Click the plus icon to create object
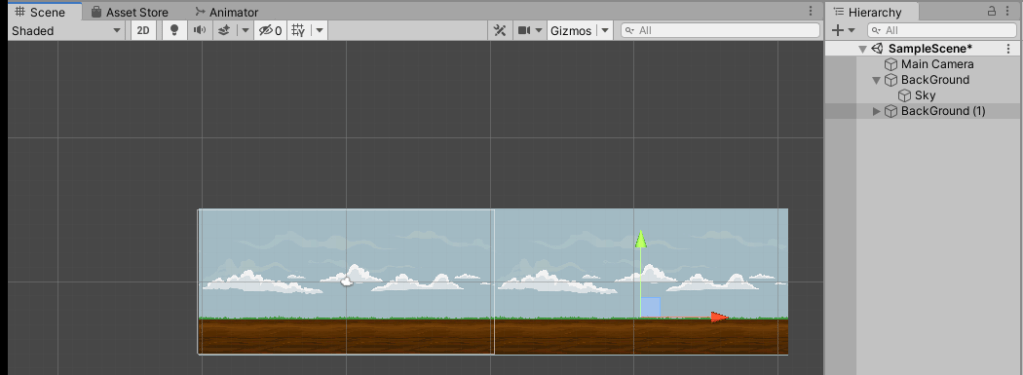 click(838, 31)
